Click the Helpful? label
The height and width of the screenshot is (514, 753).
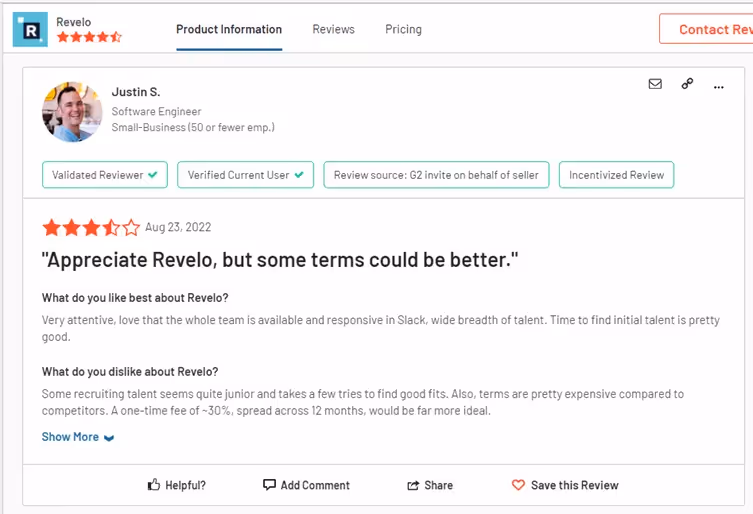(x=185, y=485)
